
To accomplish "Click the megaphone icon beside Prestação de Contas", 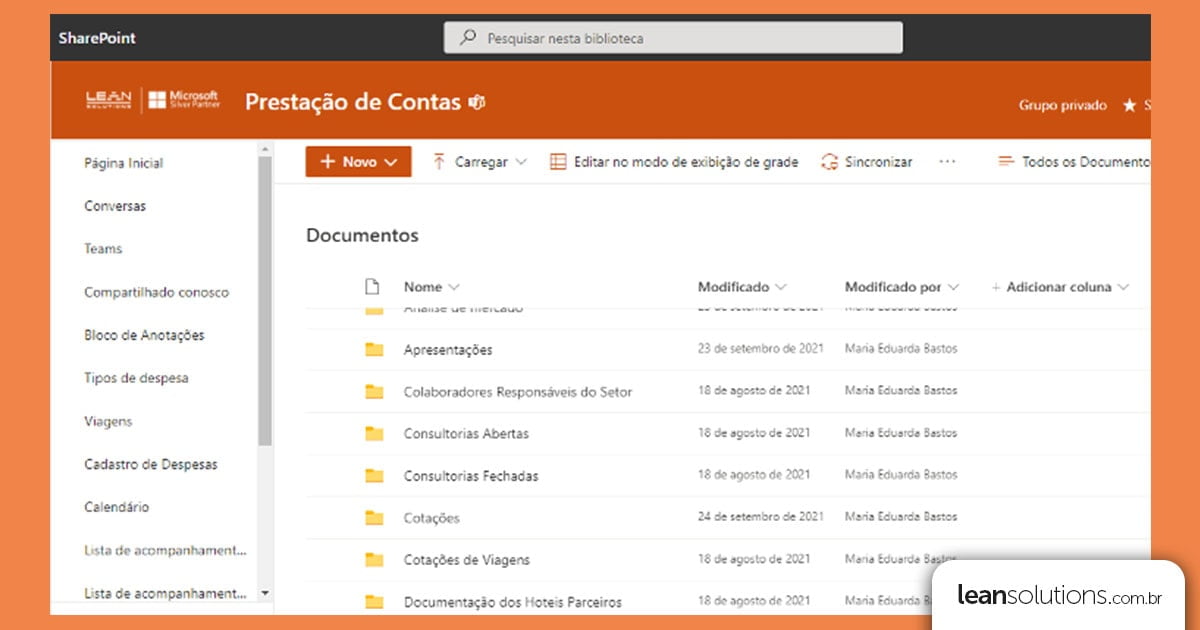I will click(x=477, y=101).
